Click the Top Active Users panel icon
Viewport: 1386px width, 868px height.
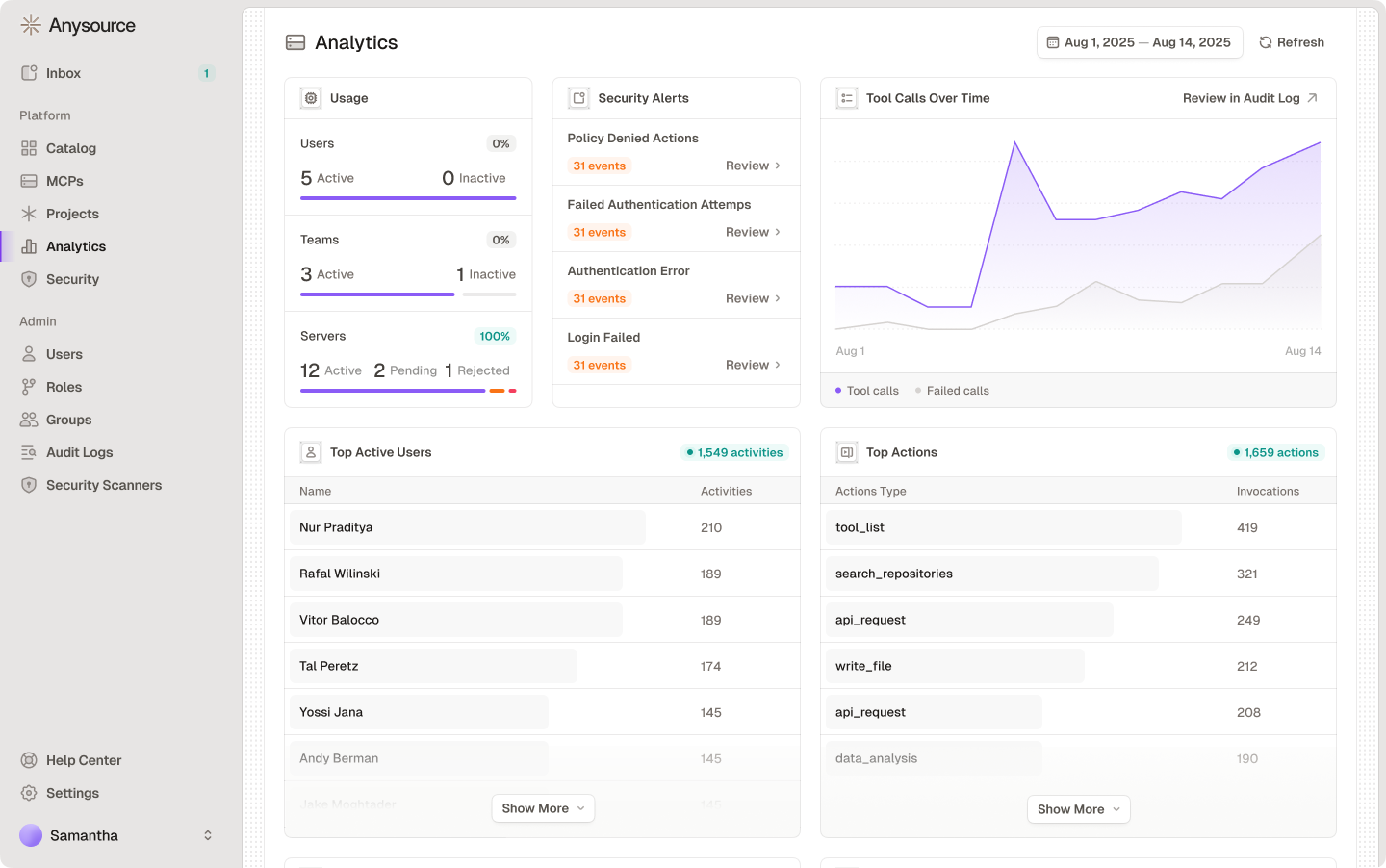pyautogui.click(x=310, y=451)
